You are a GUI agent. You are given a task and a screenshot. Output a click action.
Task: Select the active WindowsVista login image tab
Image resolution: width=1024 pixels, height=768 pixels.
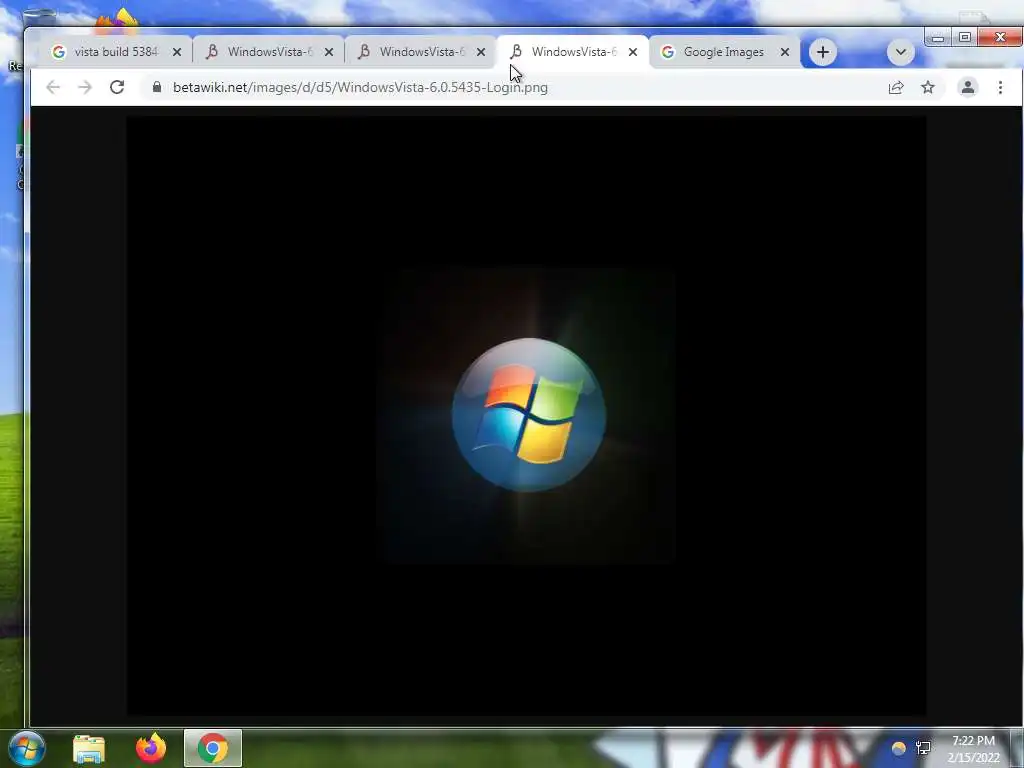coord(573,52)
